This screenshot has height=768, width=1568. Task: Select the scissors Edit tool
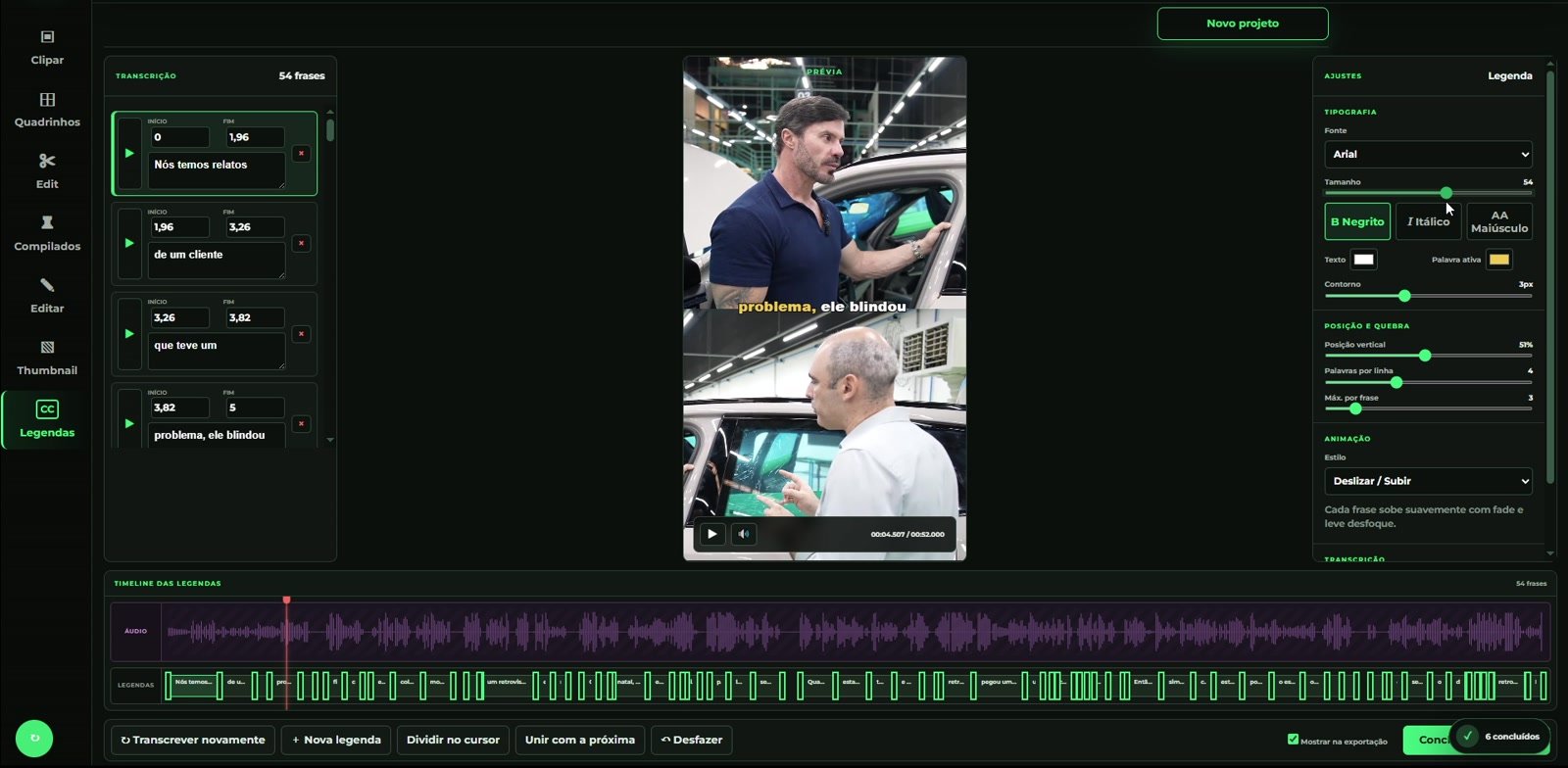[47, 171]
